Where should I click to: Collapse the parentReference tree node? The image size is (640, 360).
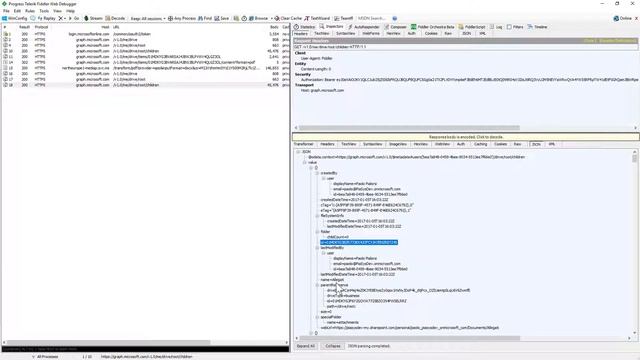[317, 285]
